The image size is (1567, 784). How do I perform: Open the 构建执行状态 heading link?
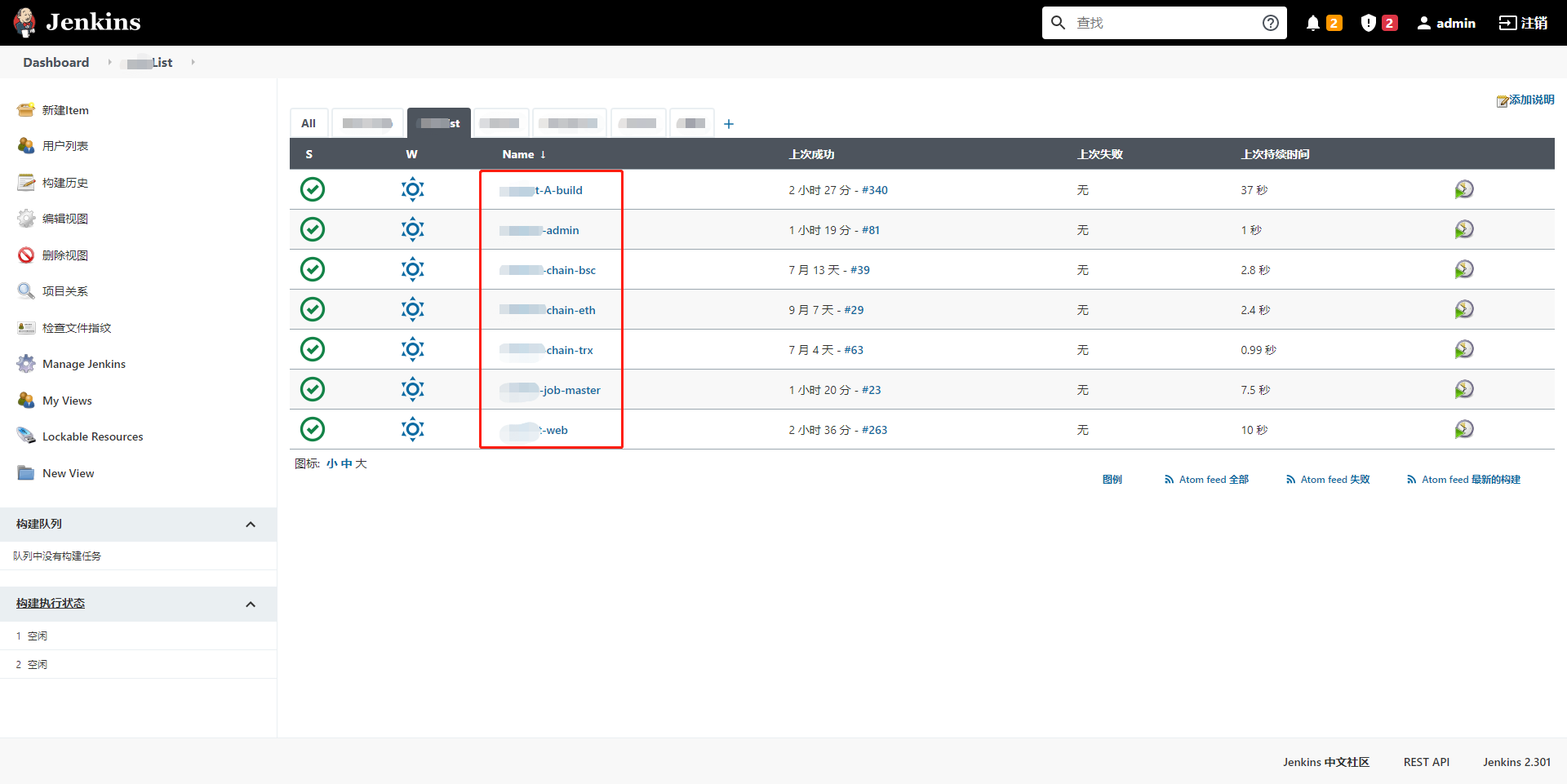(51, 604)
